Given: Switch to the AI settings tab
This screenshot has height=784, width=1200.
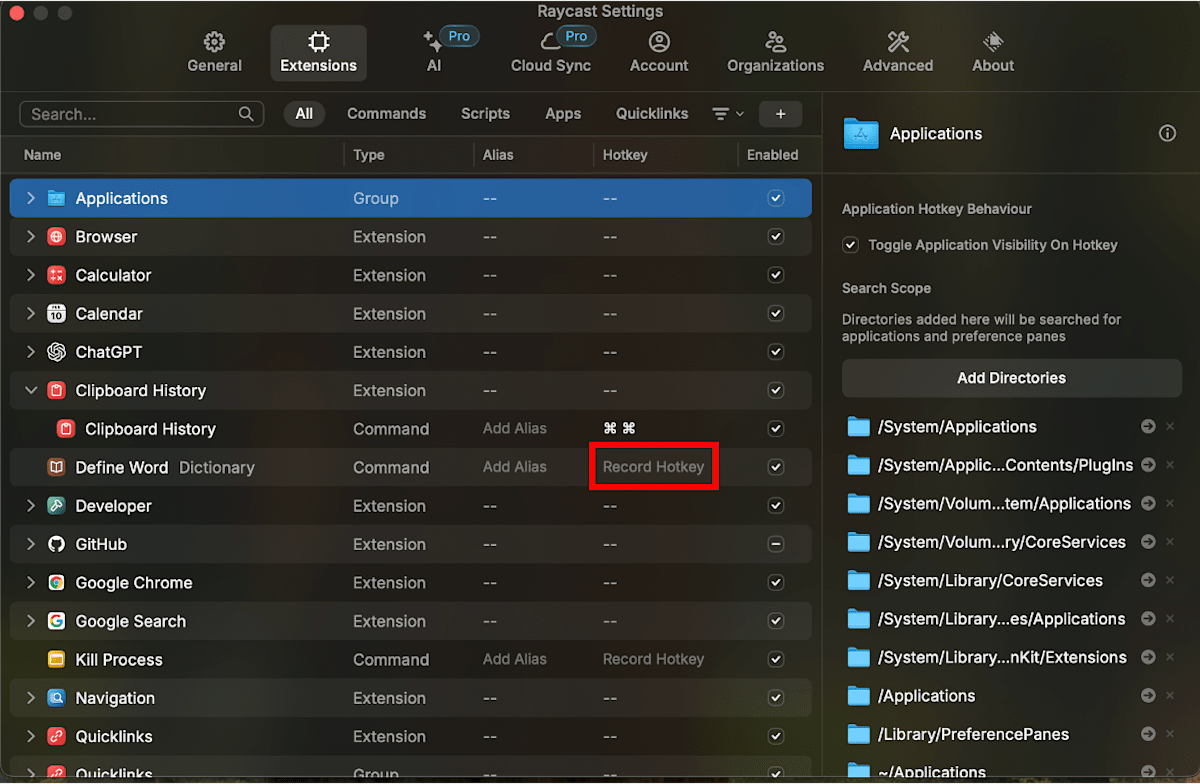Looking at the screenshot, I should point(434,53).
